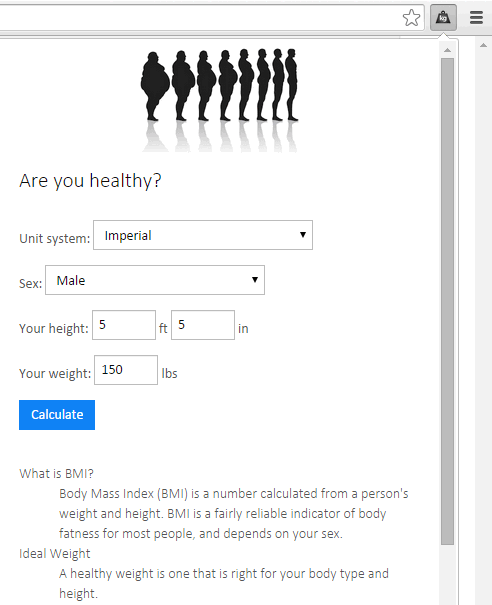Open the Unit system dropdown
This screenshot has height=605, width=492.
(x=203, y=235)
